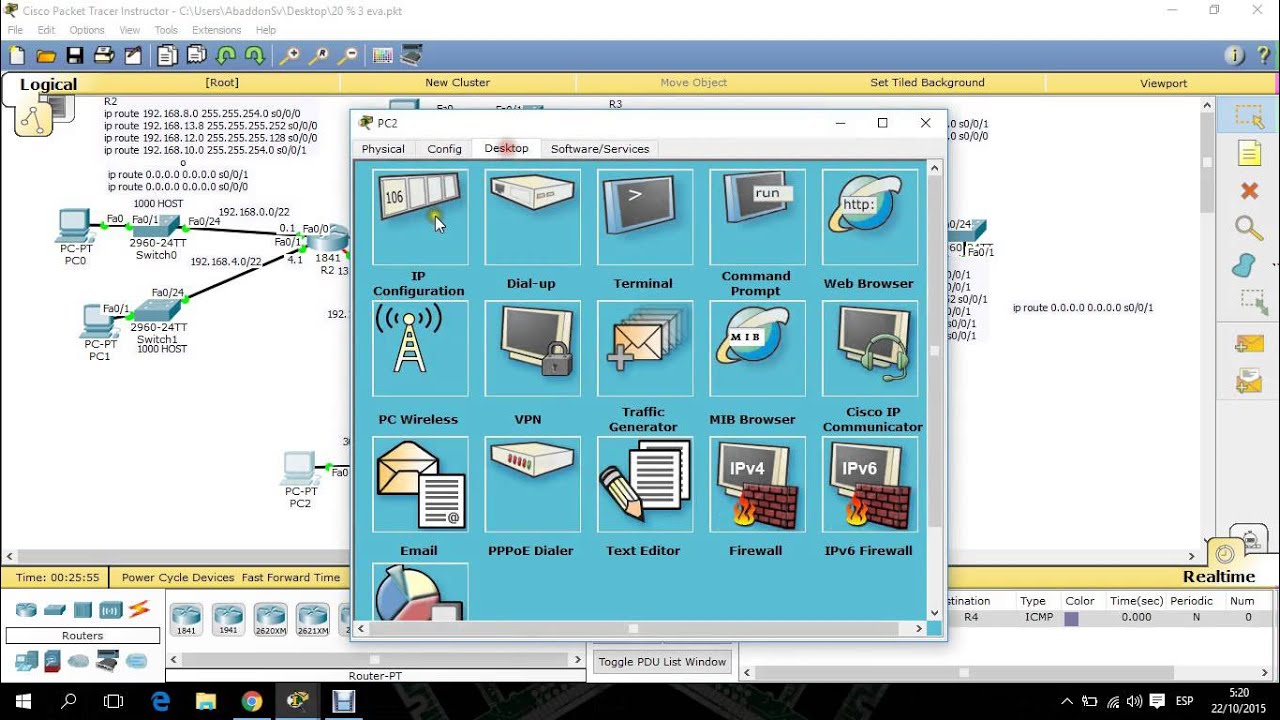Open the Dial-up application
The width and height of the screenshot is (1280, 720).
pyautogui.click(x=532, y=217)
